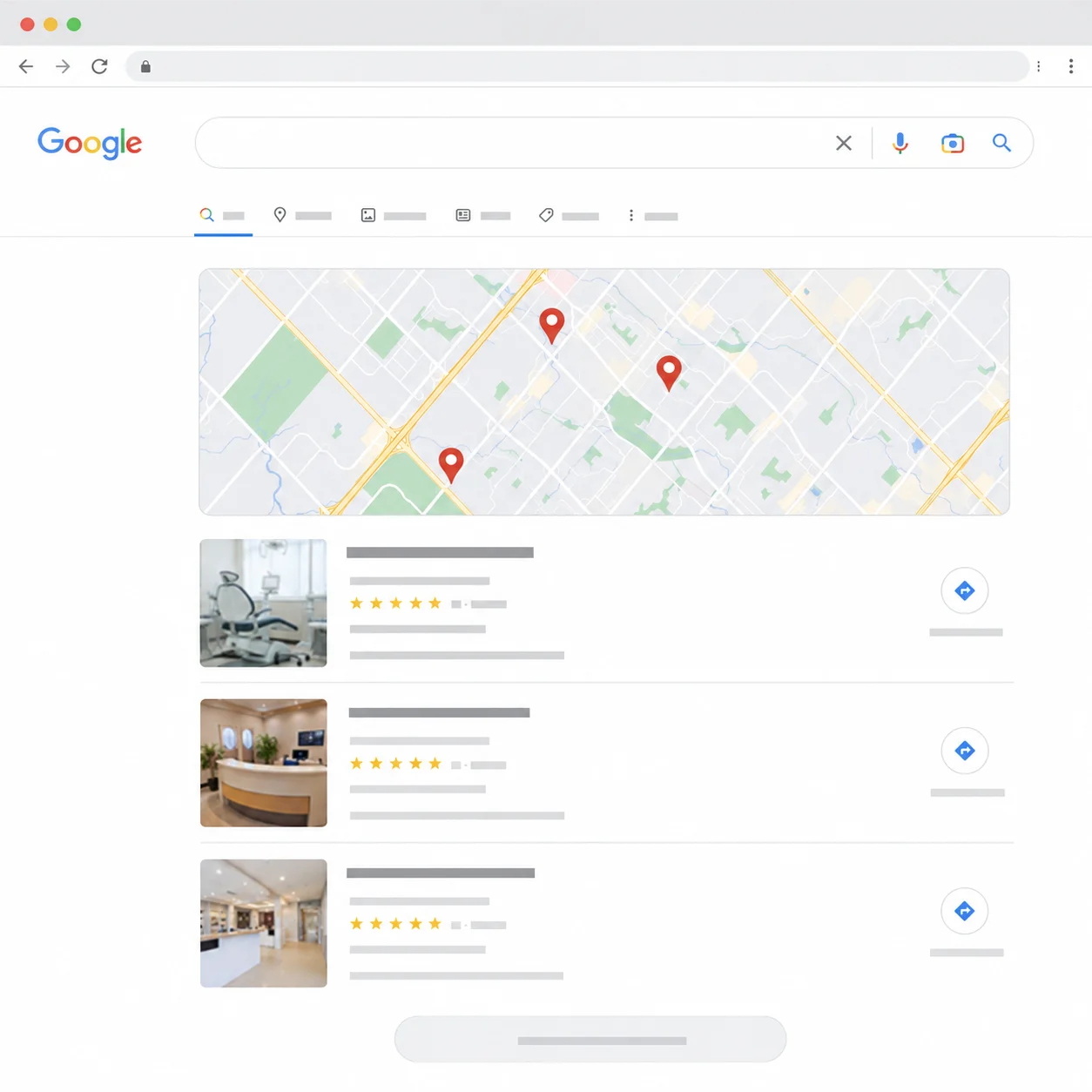This screenshot has height=1092, width=1092.
Task: Open the clinic hallway listing photo
Action: (x=264, y=923)
